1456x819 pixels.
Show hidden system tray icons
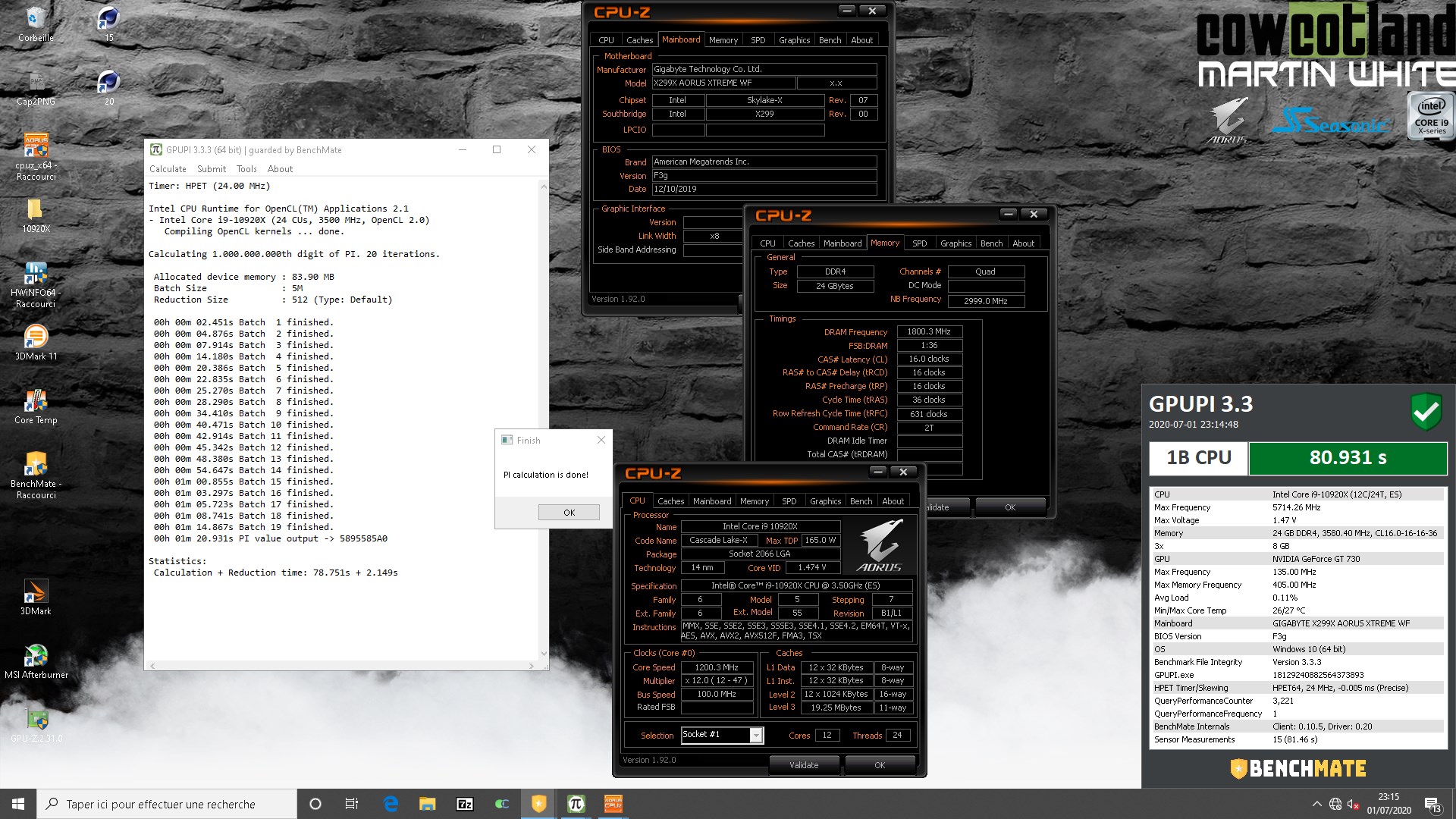(1316, 804)
